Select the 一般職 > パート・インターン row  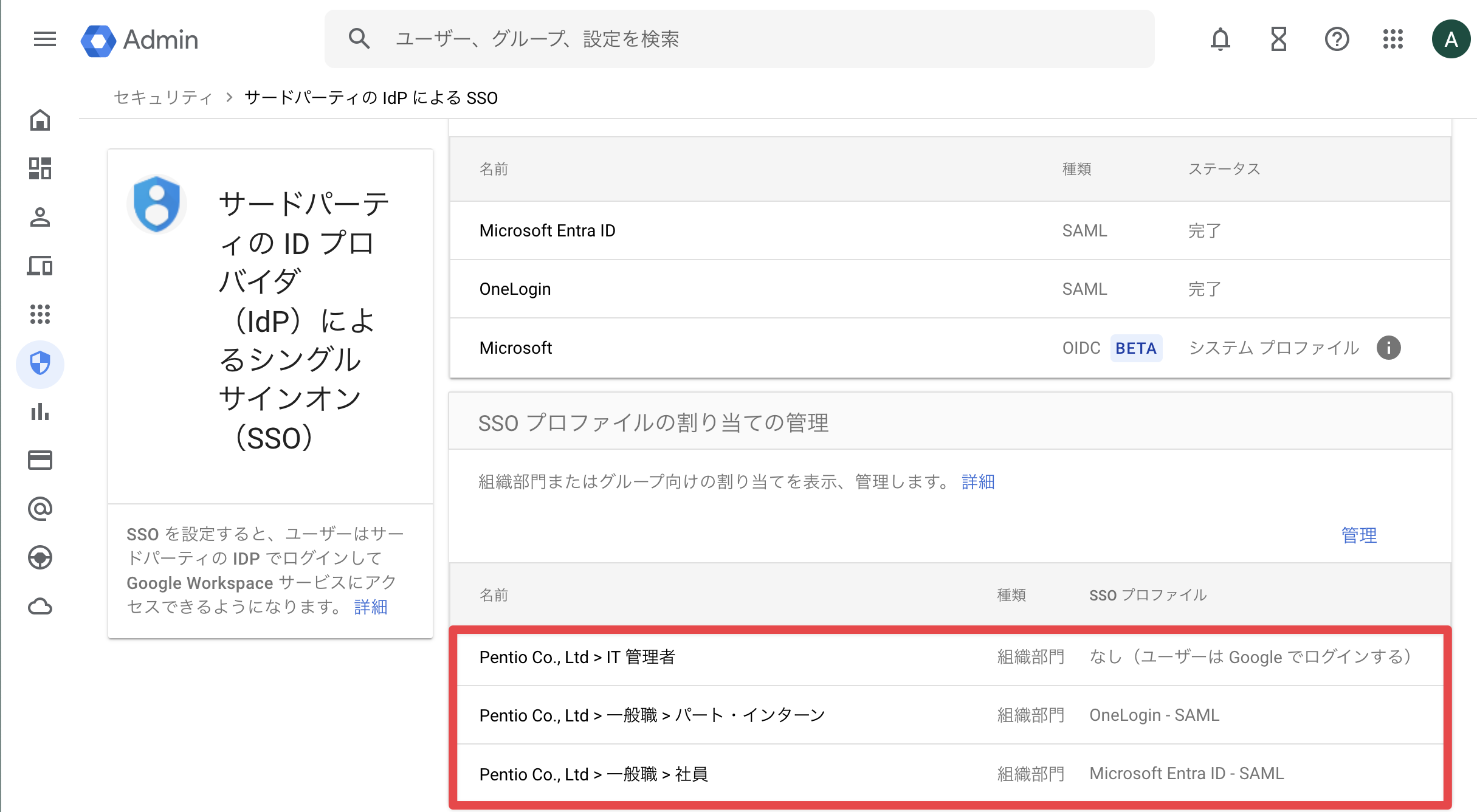(x=950, y=715)
